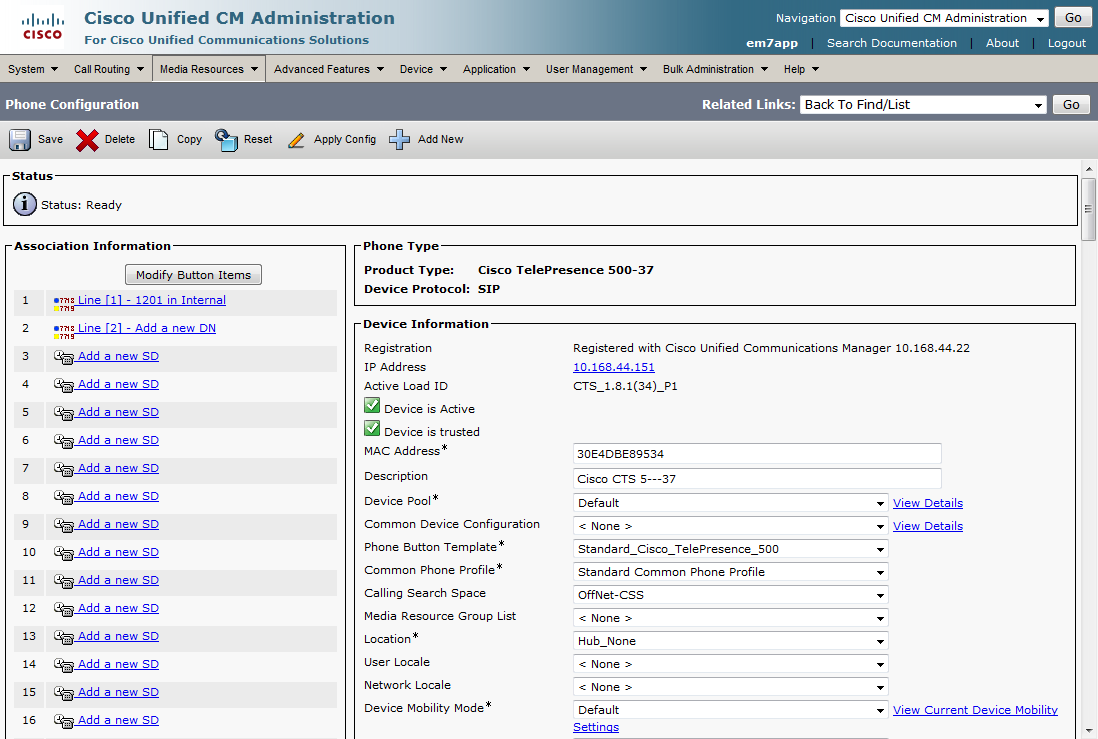
Task: Open the User Locale dropdown
Action: pos(730,664)
